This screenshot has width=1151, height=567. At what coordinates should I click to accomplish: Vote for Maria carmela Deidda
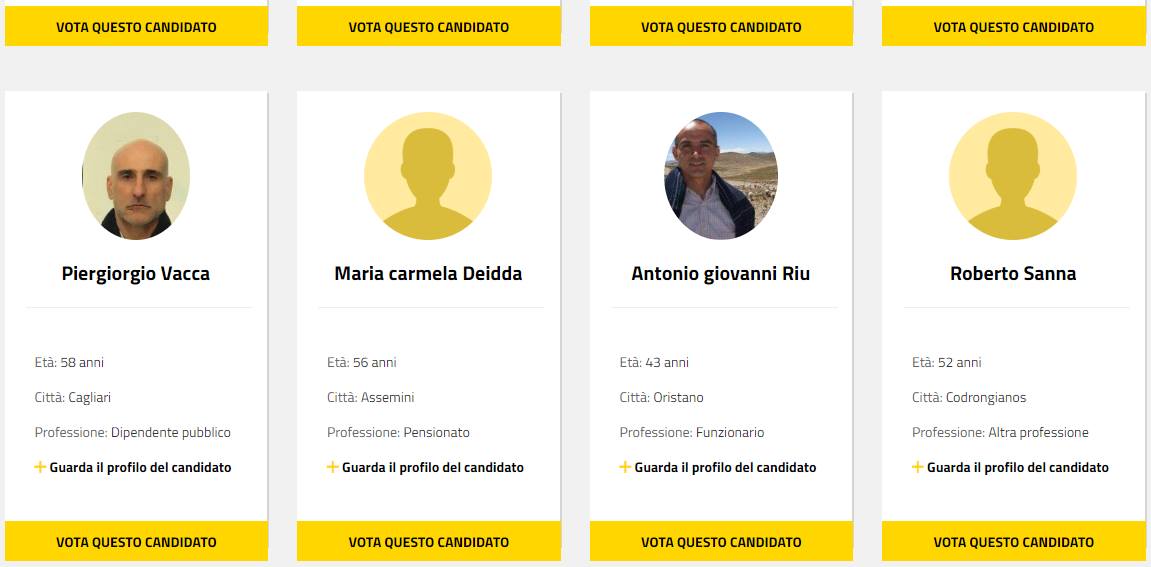(428, 542)
